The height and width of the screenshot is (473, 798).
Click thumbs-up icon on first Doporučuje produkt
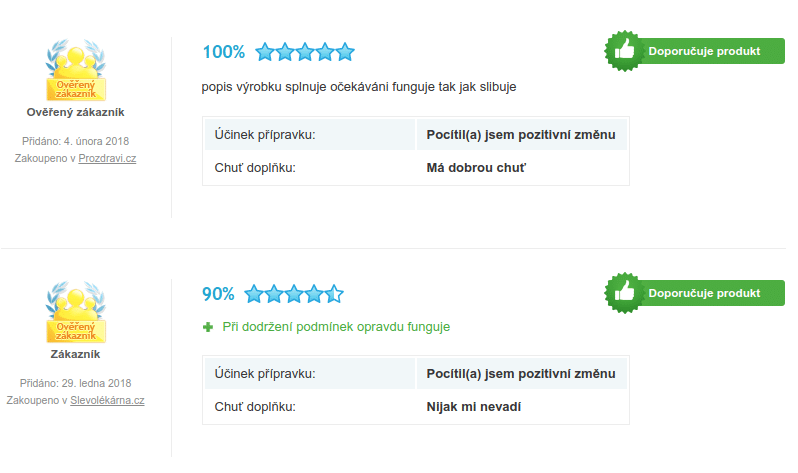click(x=624, y=51)
